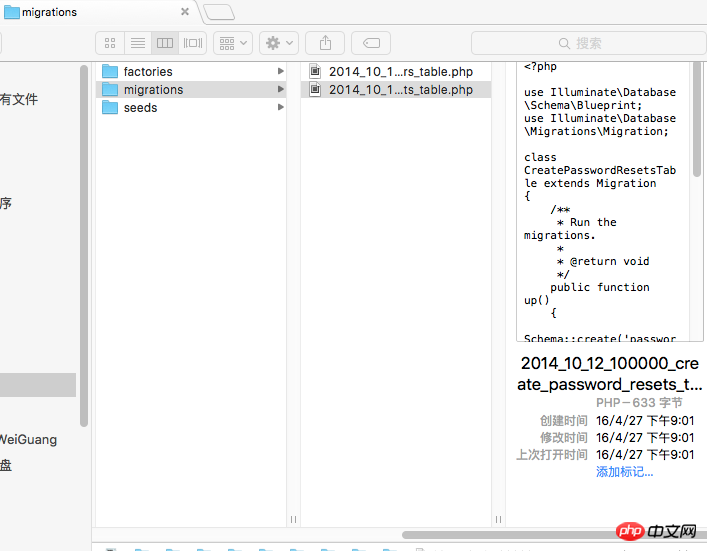Select file 2014_10_1...ts_table.php
The image size is (707, 551).
tap(396, 89)
